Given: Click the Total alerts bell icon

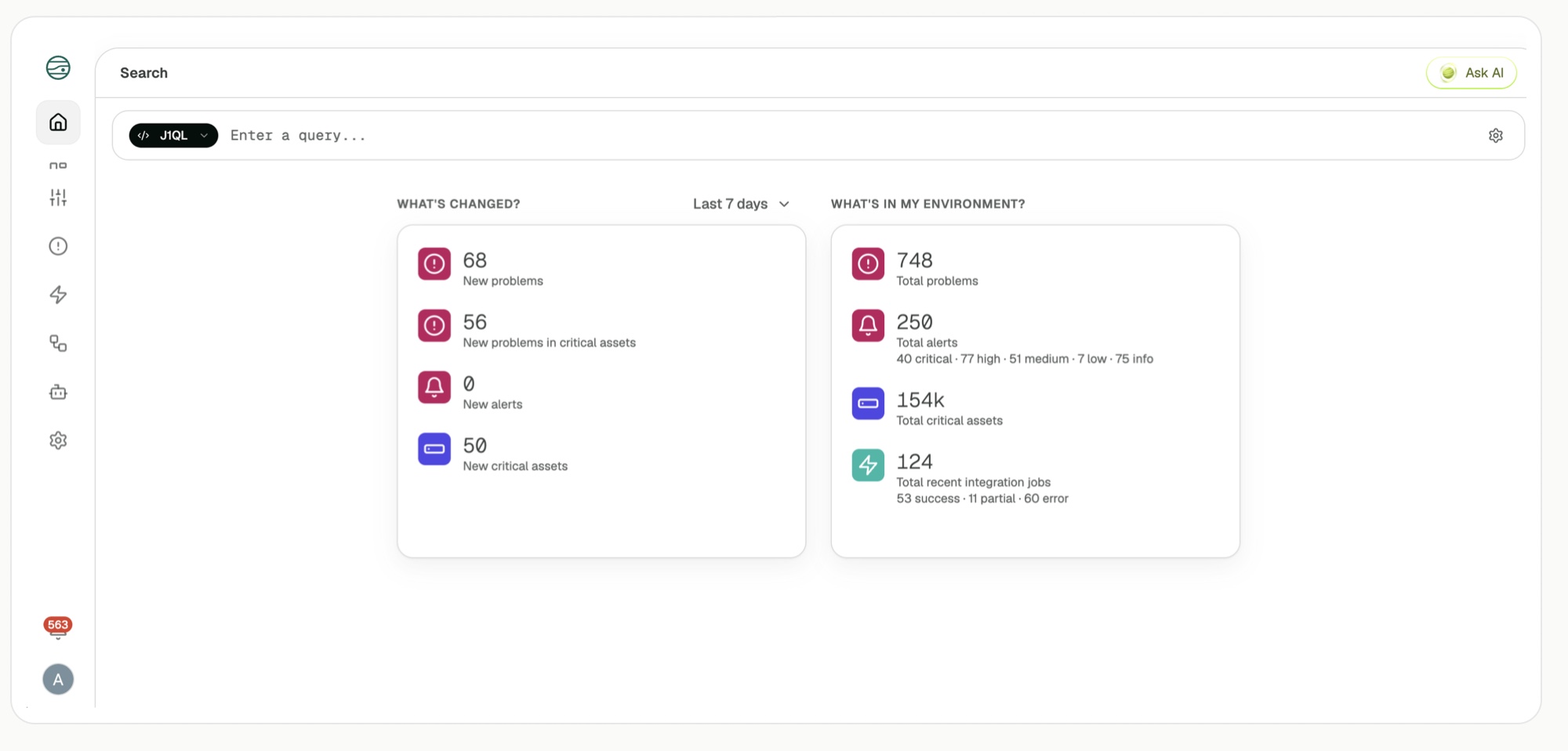Looking at the screenshot, I should [868, 326].
